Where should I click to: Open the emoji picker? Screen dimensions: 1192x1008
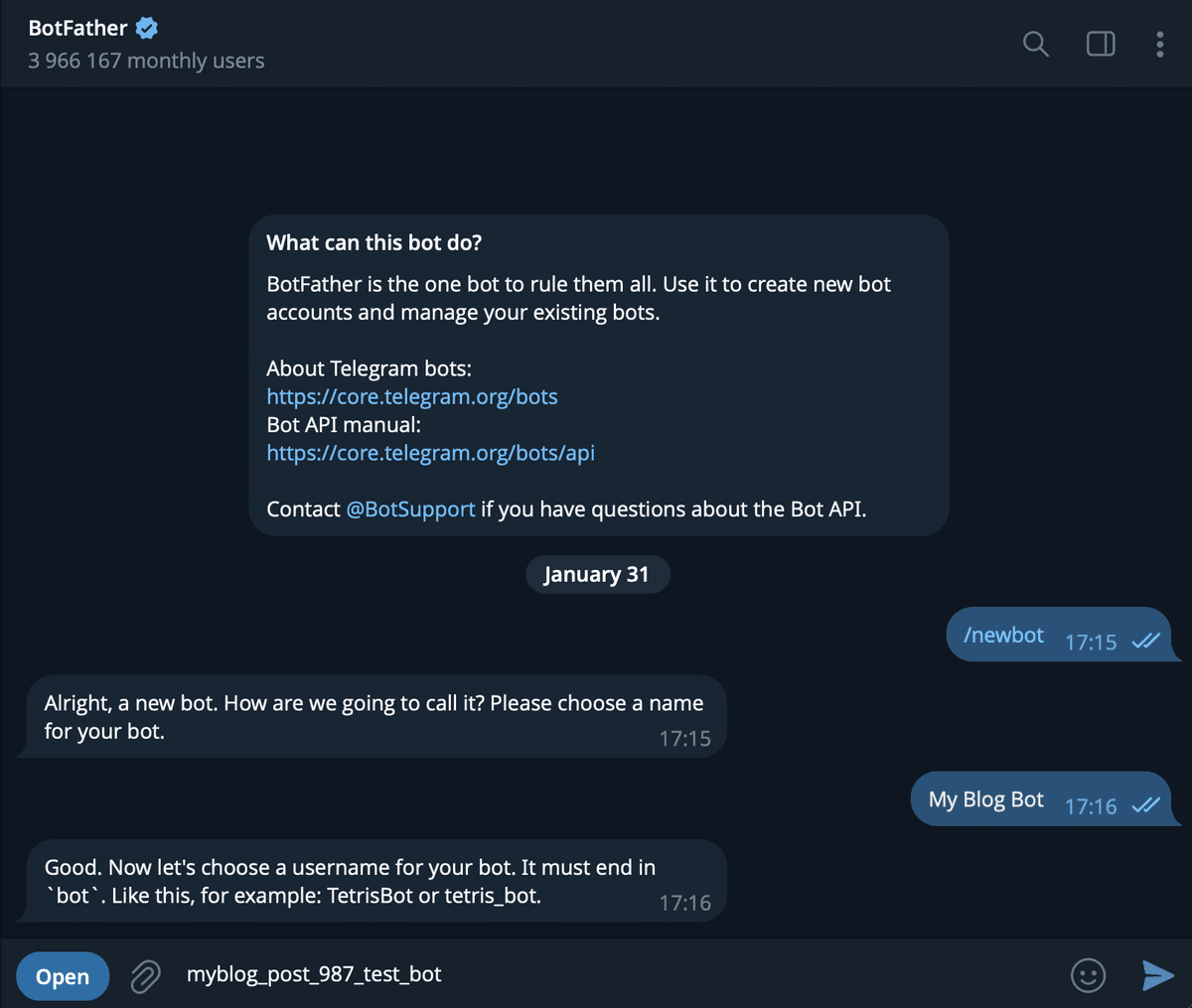tap(1088, 975)
